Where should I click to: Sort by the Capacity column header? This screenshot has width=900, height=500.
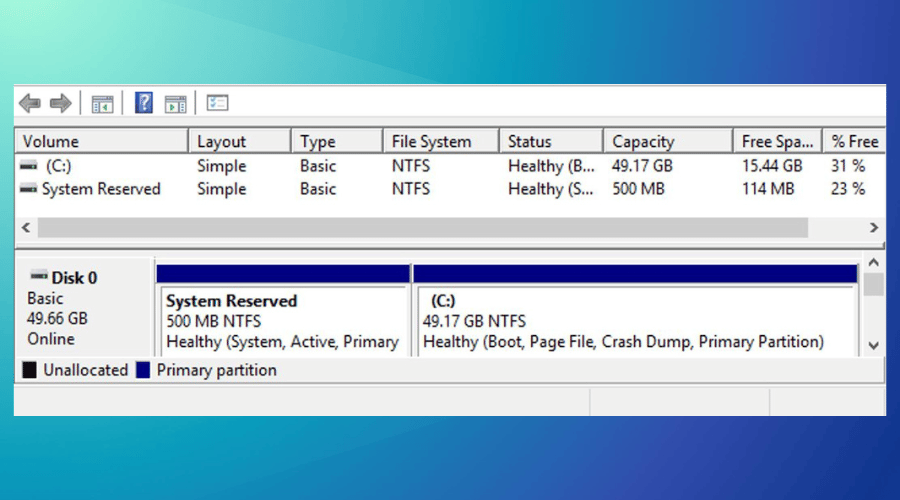pos(668,141)
